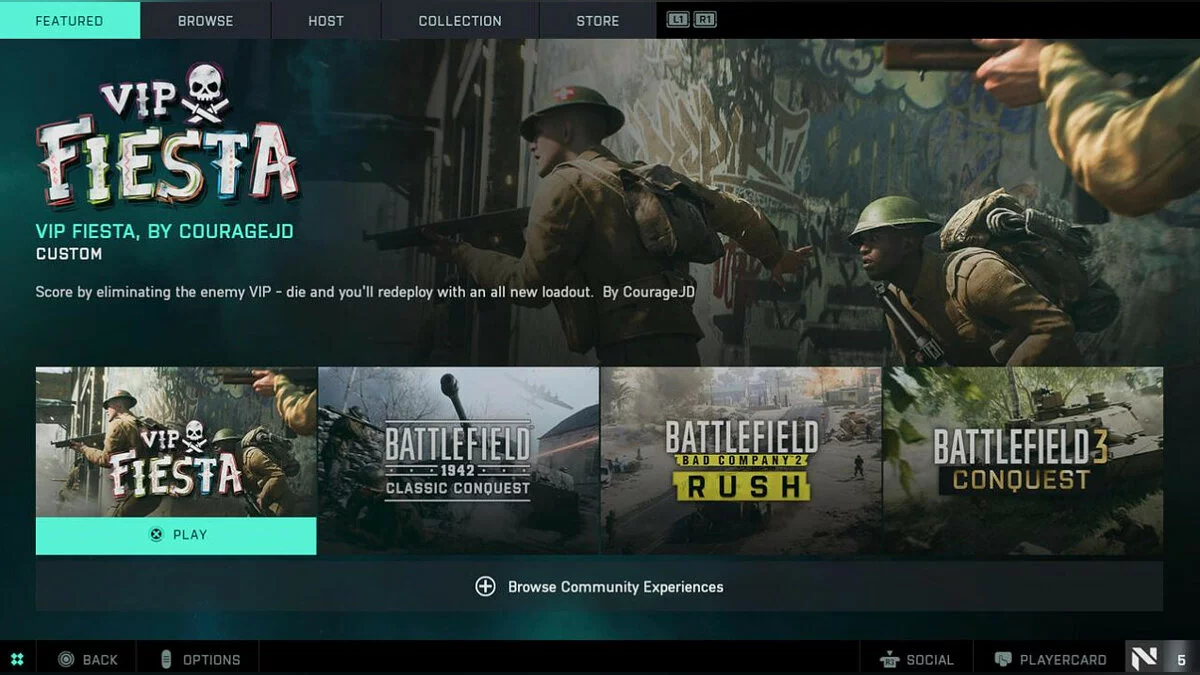Click the Playercard chat icon
This screenshot has height=675, width=1200.
pyautogui.click(x=1003, y=660)
